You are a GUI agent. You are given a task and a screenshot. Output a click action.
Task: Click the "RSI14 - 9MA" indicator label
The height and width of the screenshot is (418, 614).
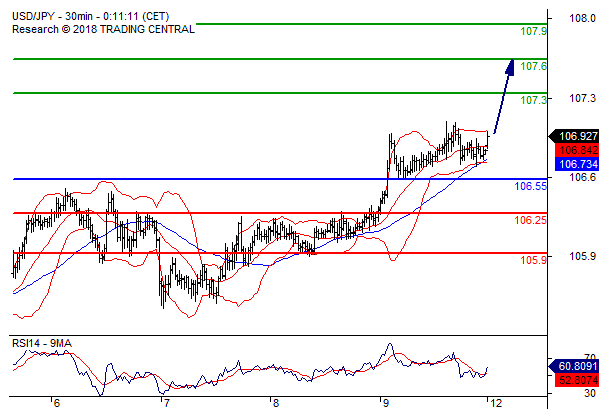pyautogui.click(x=42, y=344)
